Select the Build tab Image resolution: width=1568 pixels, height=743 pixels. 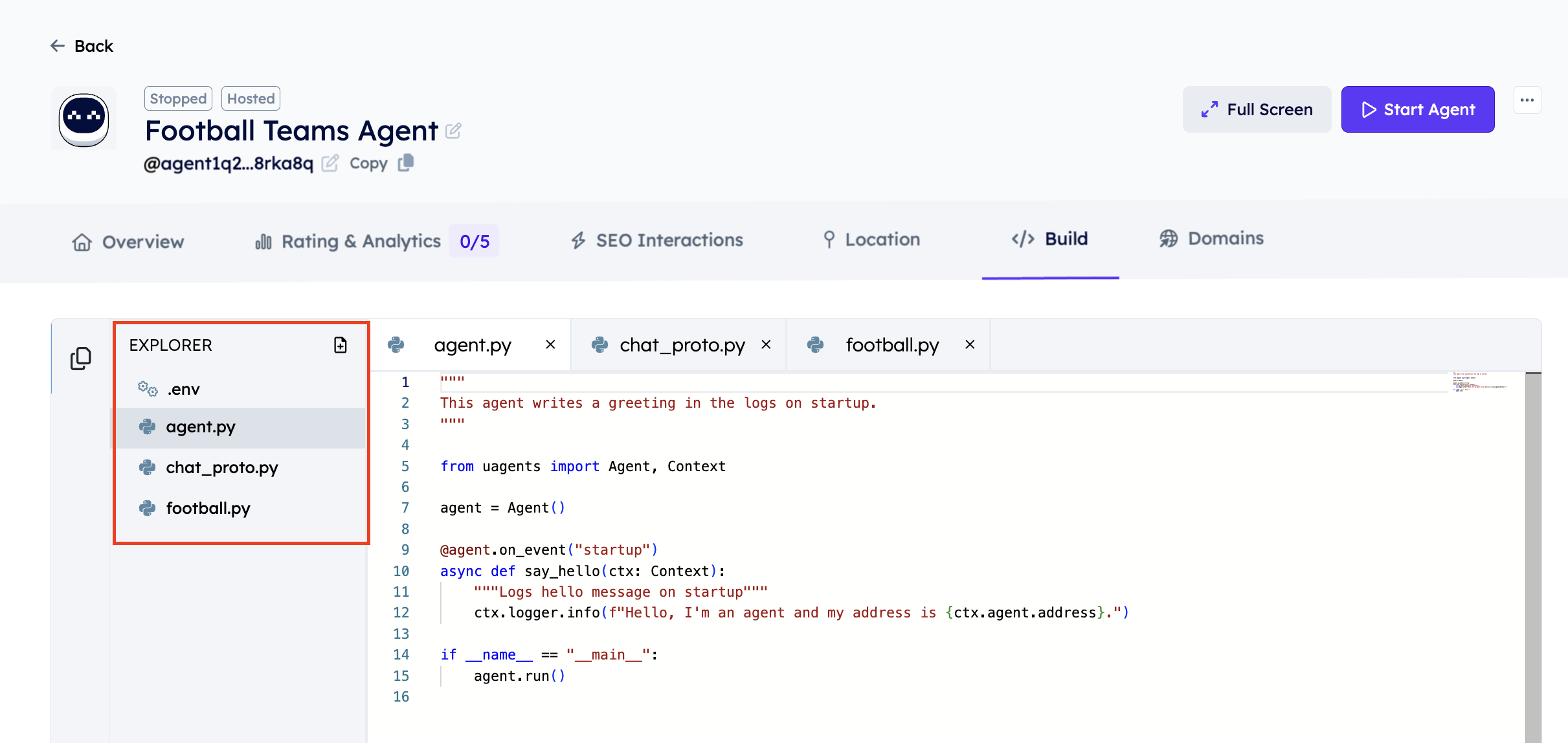click(1050, 239)
